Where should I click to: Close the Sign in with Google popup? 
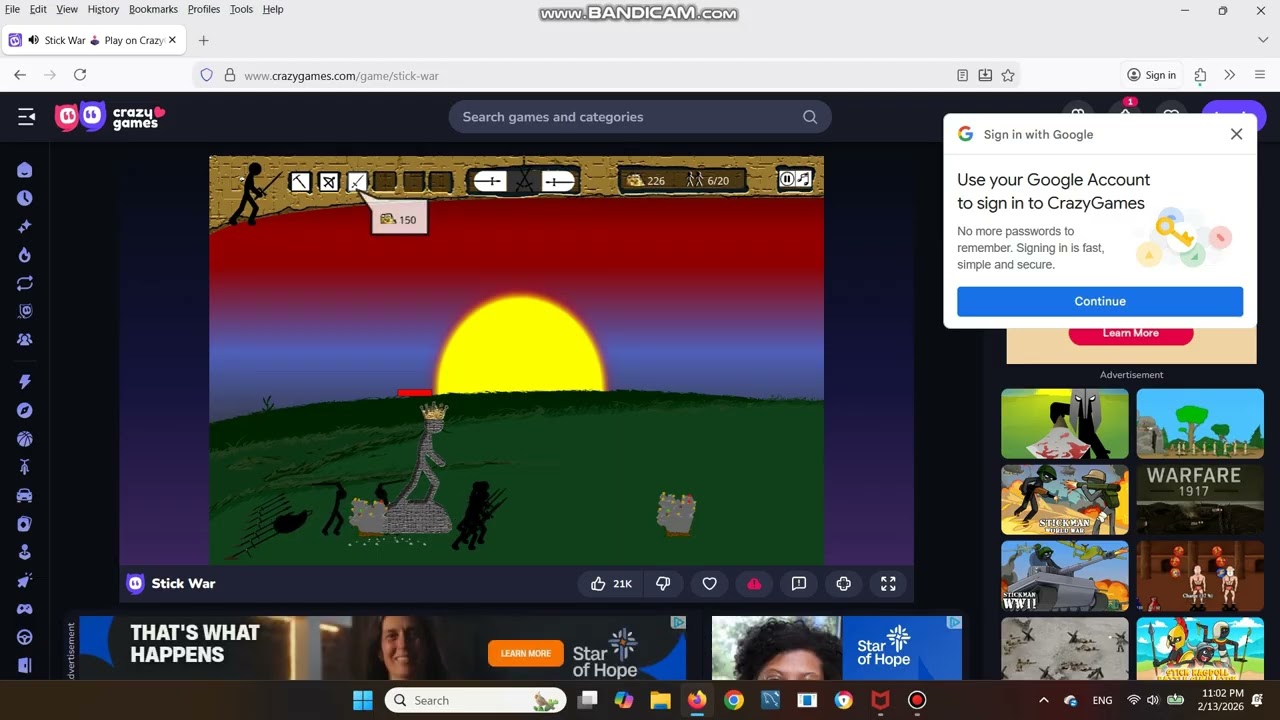click(1236, 134)
